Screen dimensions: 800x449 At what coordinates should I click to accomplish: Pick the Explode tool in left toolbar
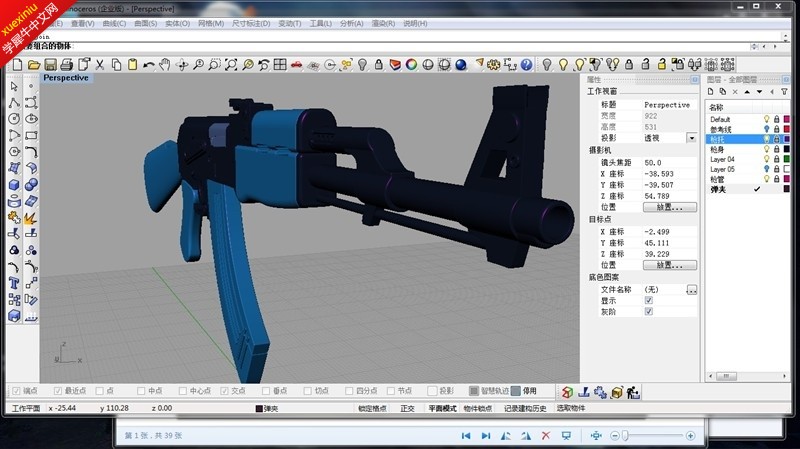pos(31,217)
